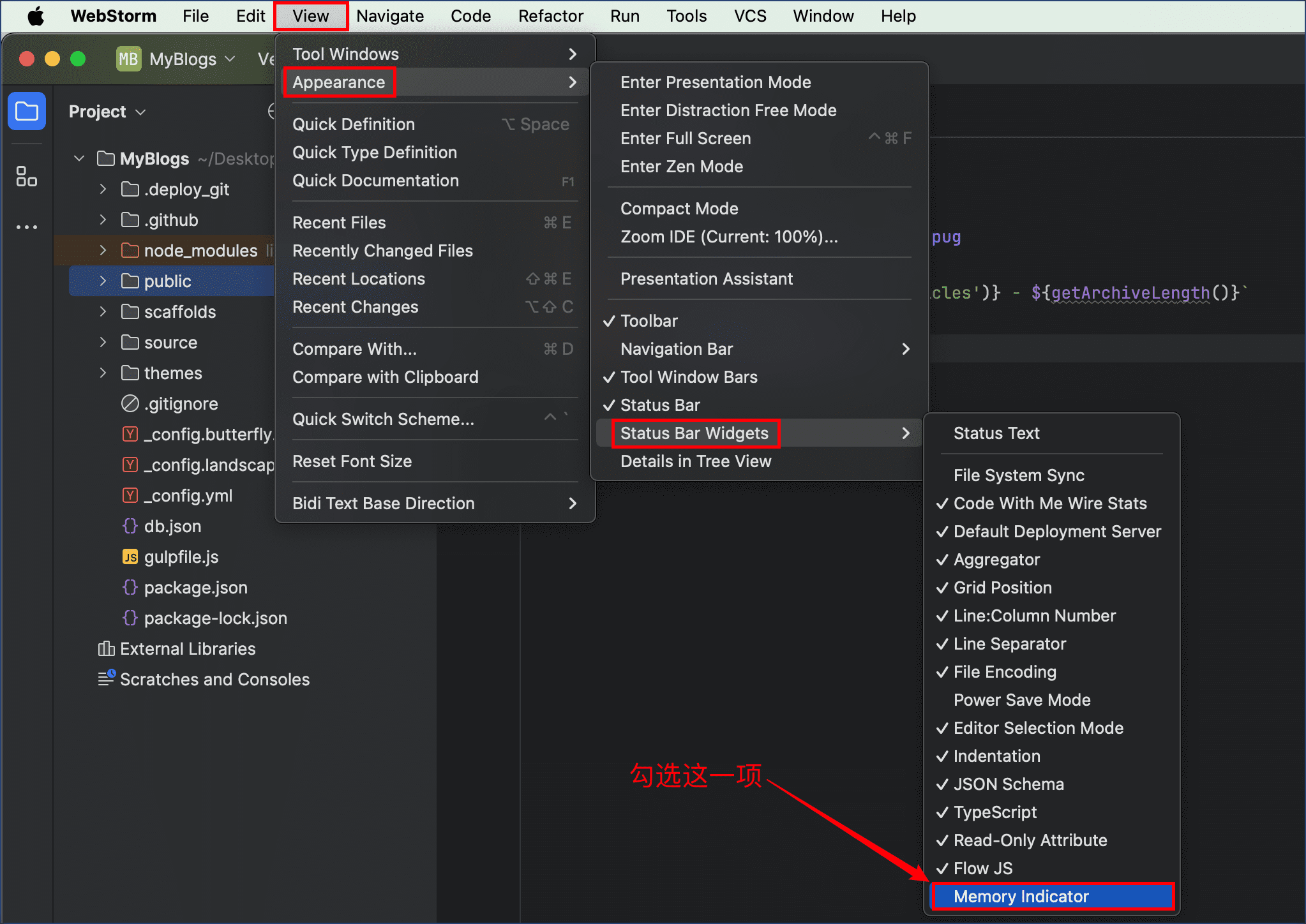The image size is (1306, 924).
Task: Open the MyBlogs project dropdown
Action: [x=193, y=59]
